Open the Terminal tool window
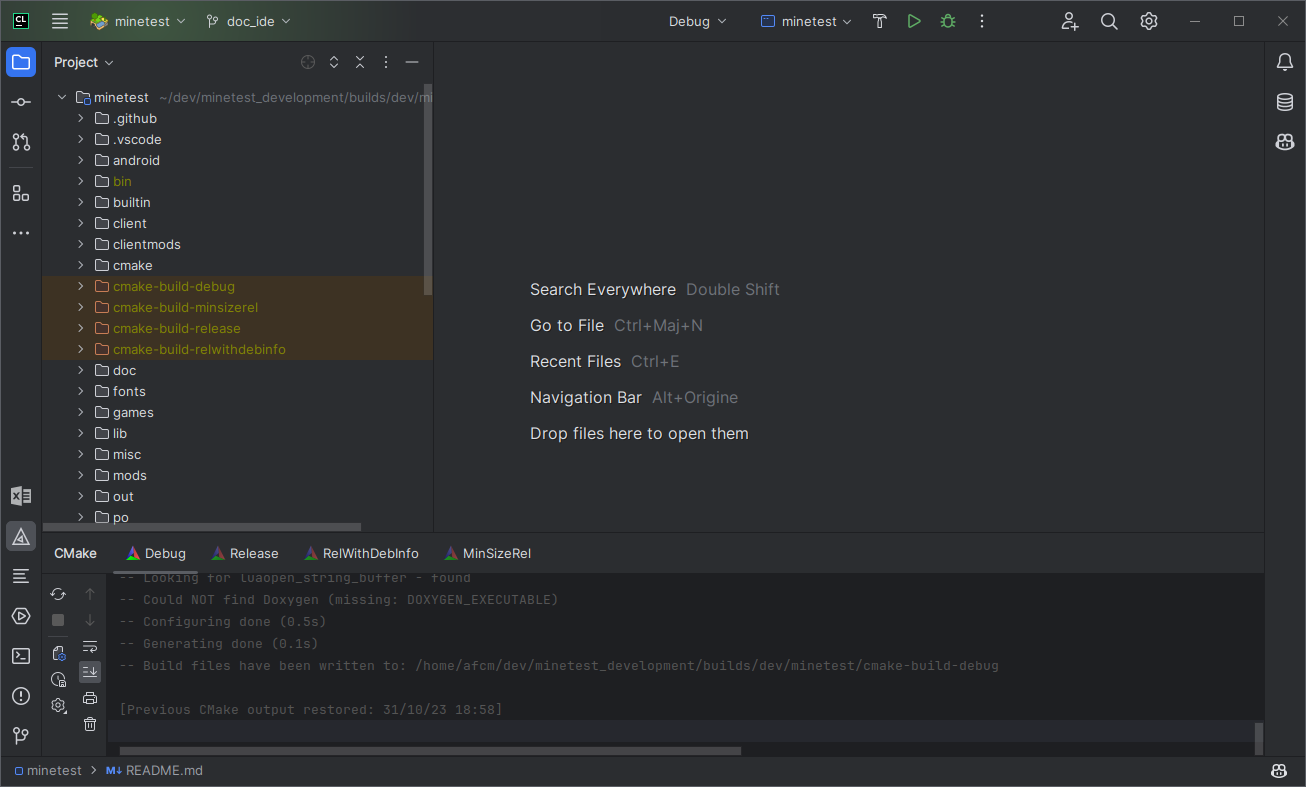The image size is (1306, 787). pyautogui.click(x=21, y=654)
